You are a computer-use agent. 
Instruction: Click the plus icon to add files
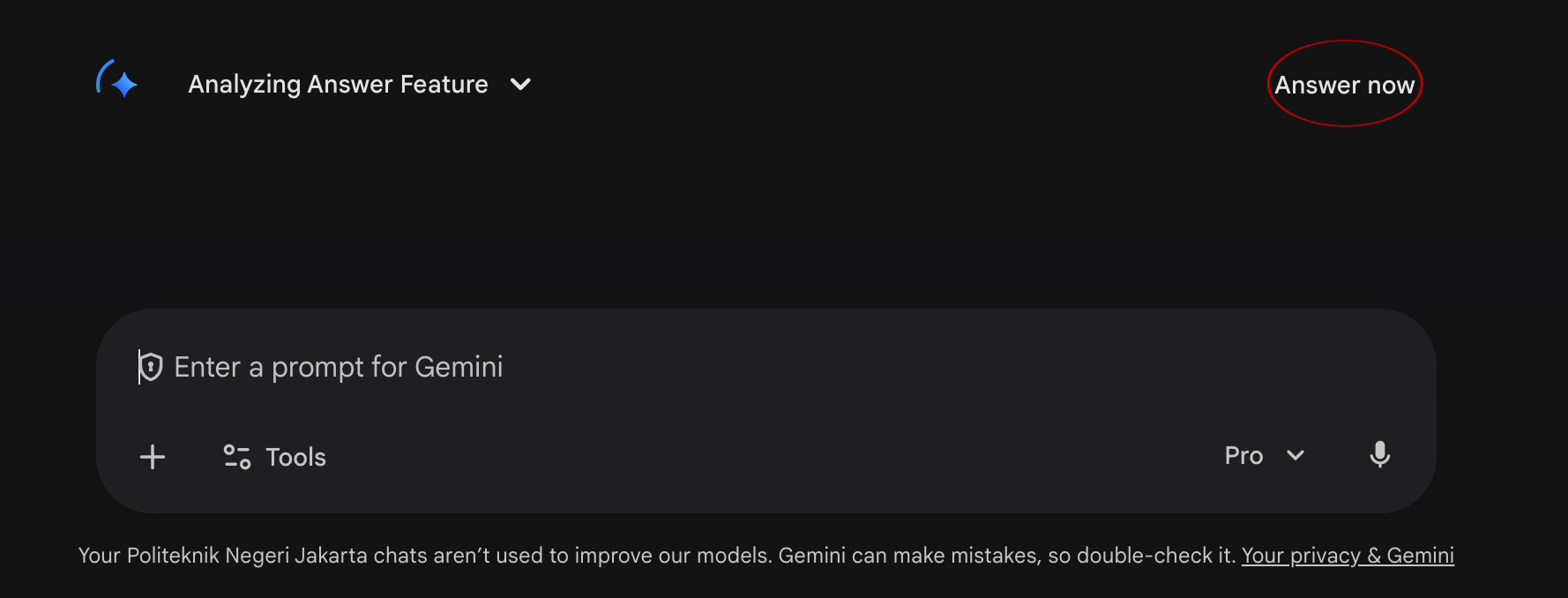click(153, 457)
